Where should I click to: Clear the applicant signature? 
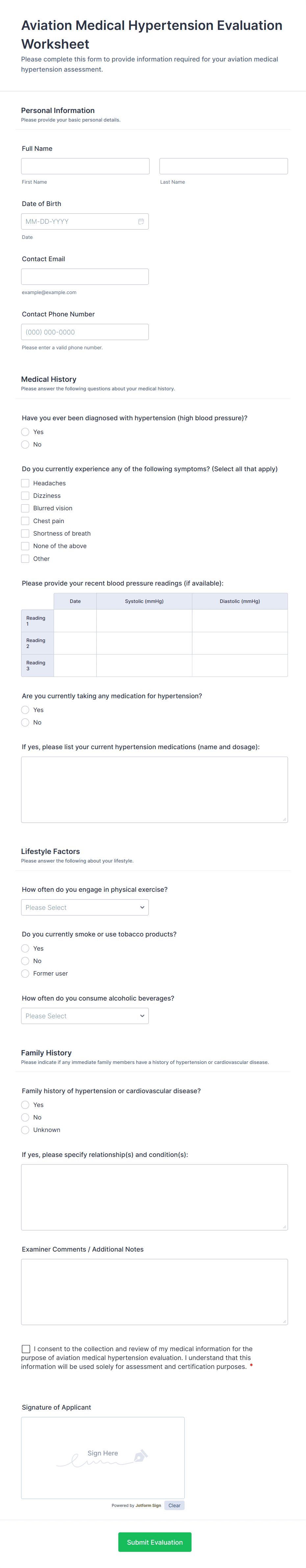[x=174, y=1505]
